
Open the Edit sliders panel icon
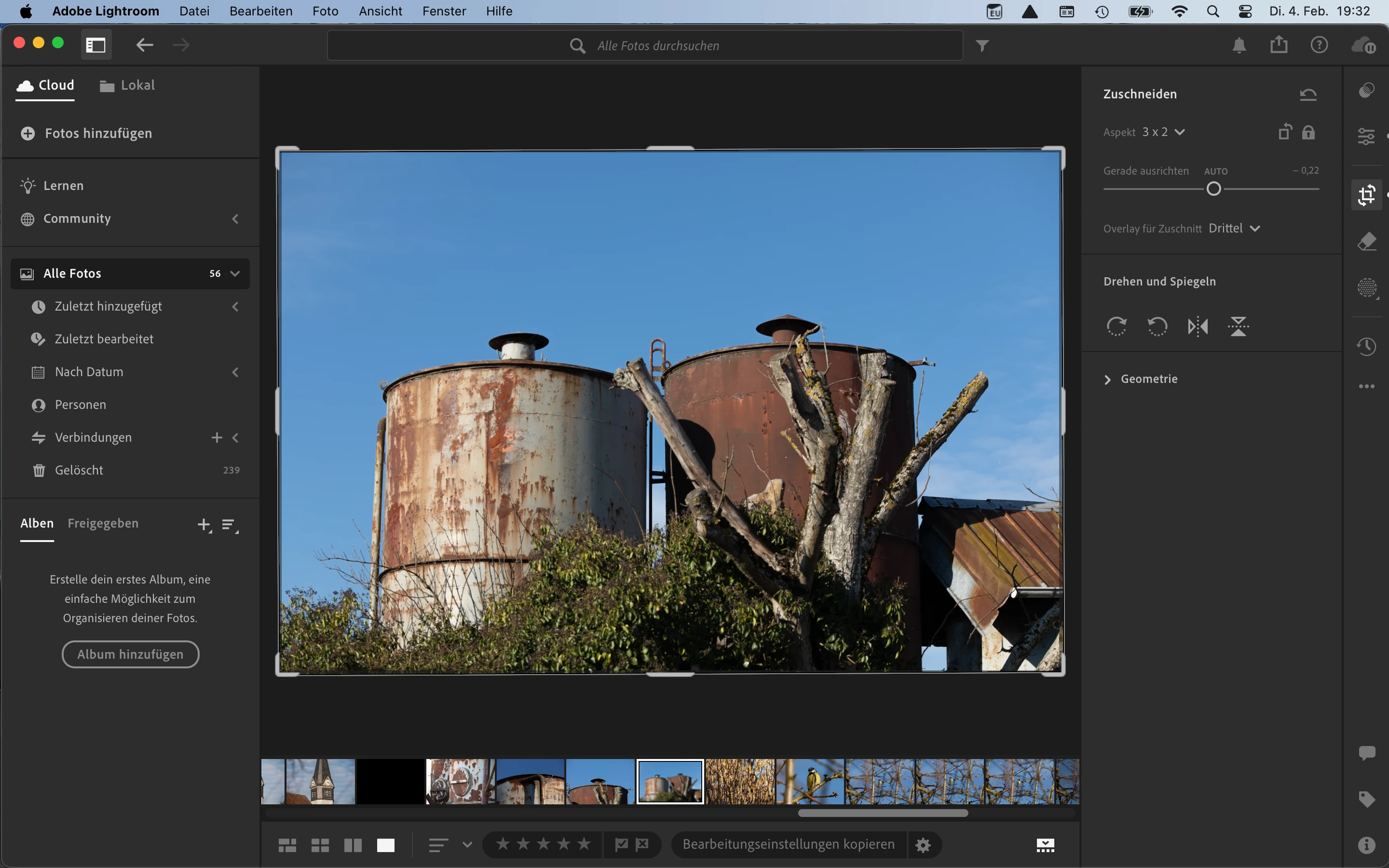1367,136
